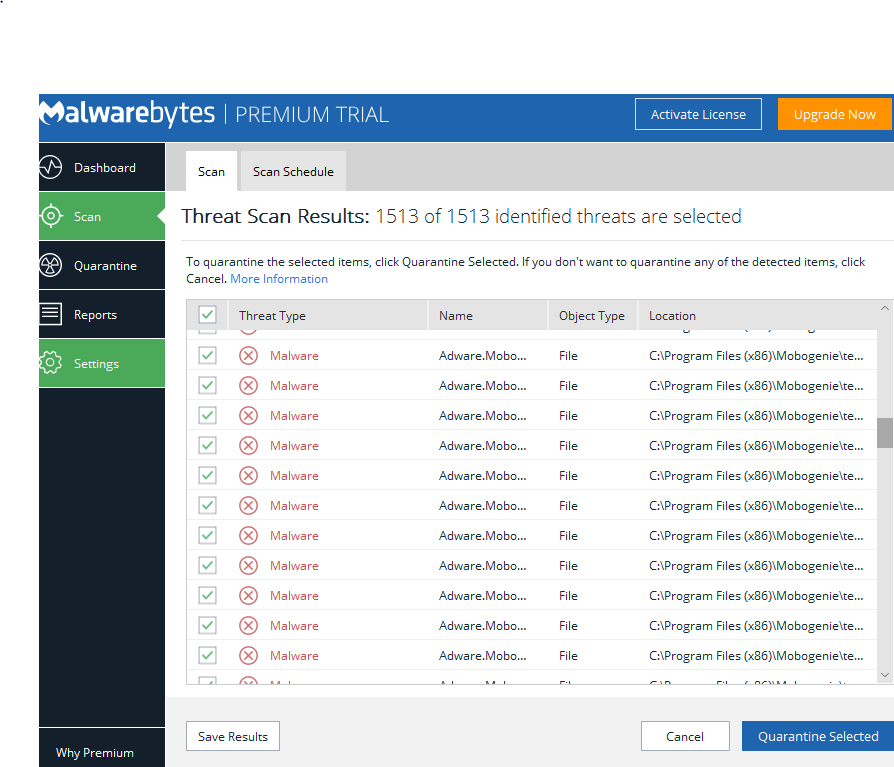This screenshot has height=767, width=894.
Task: Toggle the select-all checkbox in table header
Action: pos(208,315)
